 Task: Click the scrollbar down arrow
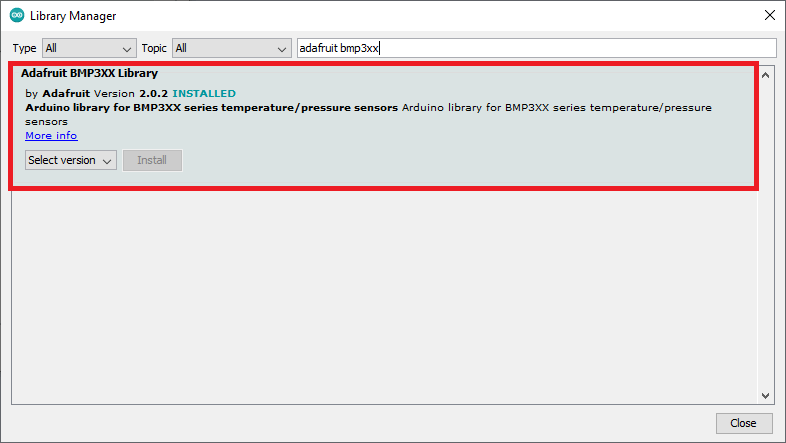[767, 395]
